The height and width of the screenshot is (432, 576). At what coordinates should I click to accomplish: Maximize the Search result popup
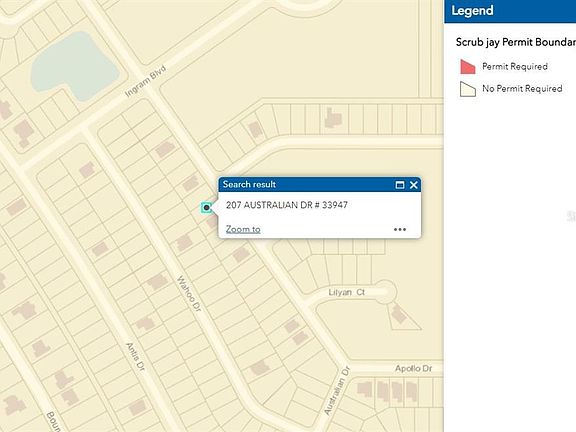(x=400, y=185)
